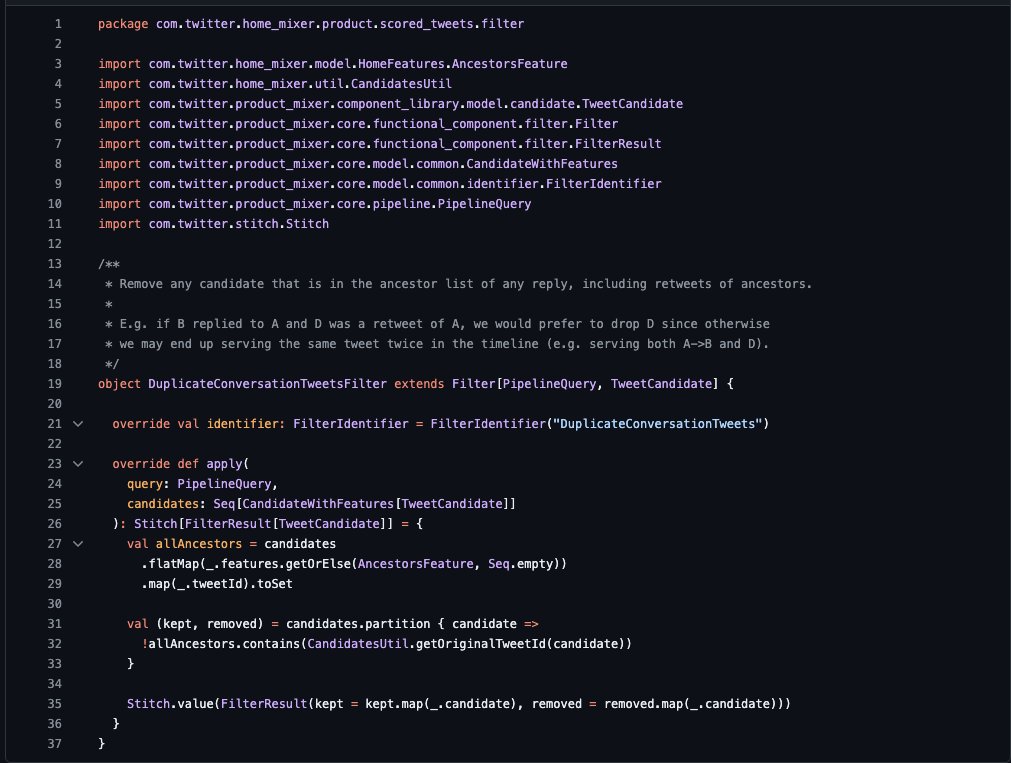The height and width of the screenshot is (763, 1011).
Task: Click the allAncestors variable on line 27
Action: (x=199, y=544)
